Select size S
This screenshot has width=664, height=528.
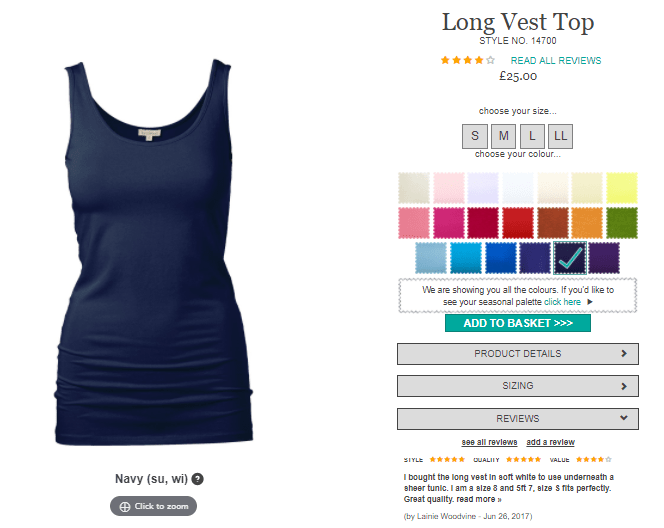point(475,136)
